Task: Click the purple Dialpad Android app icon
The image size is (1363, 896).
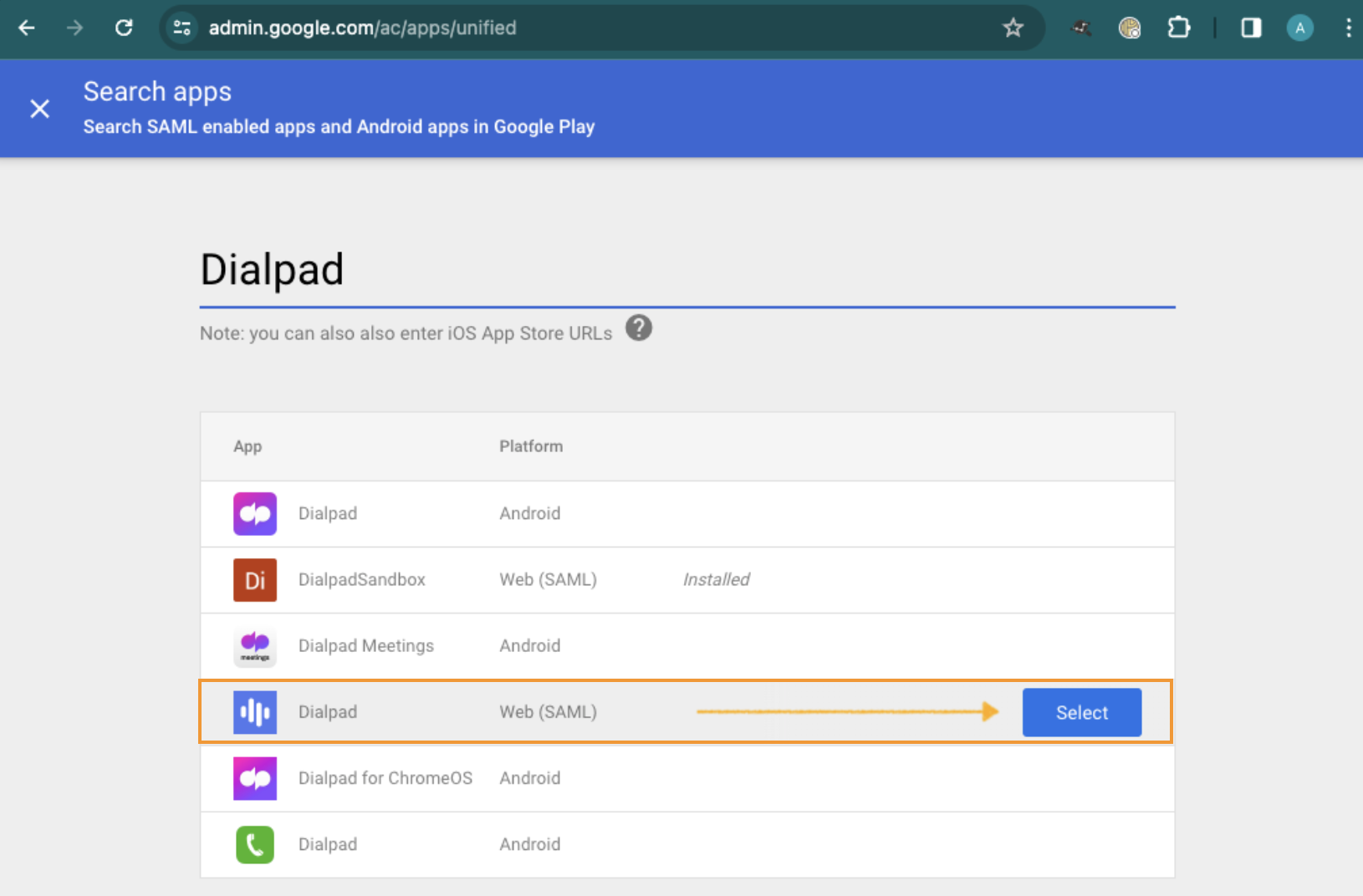Action: click(x=255, y=513)
